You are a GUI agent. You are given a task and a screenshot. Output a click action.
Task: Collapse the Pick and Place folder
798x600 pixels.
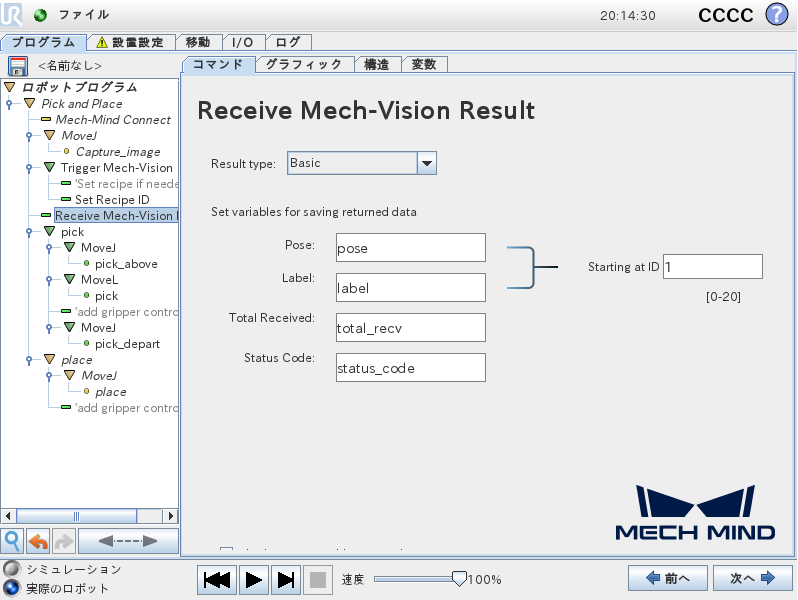(30, 103)
